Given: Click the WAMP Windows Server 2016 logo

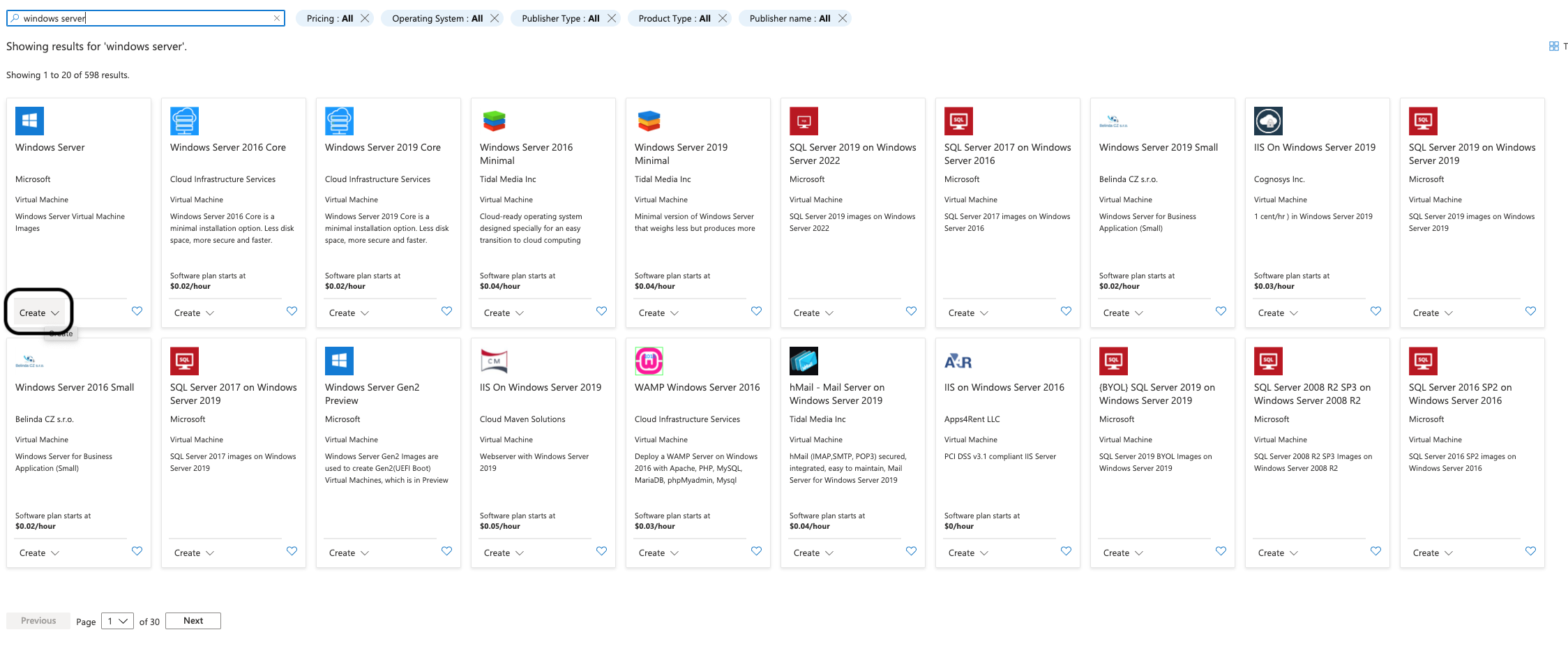Looking at the screenshot, I should 649,361.
